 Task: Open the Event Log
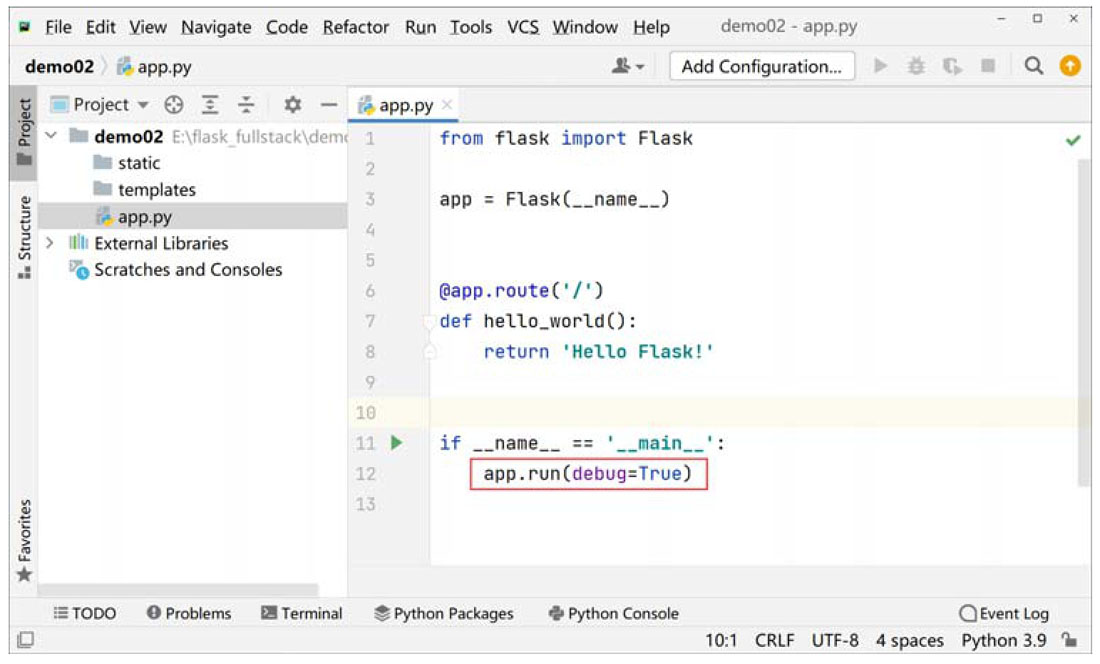click(1004, 613)
